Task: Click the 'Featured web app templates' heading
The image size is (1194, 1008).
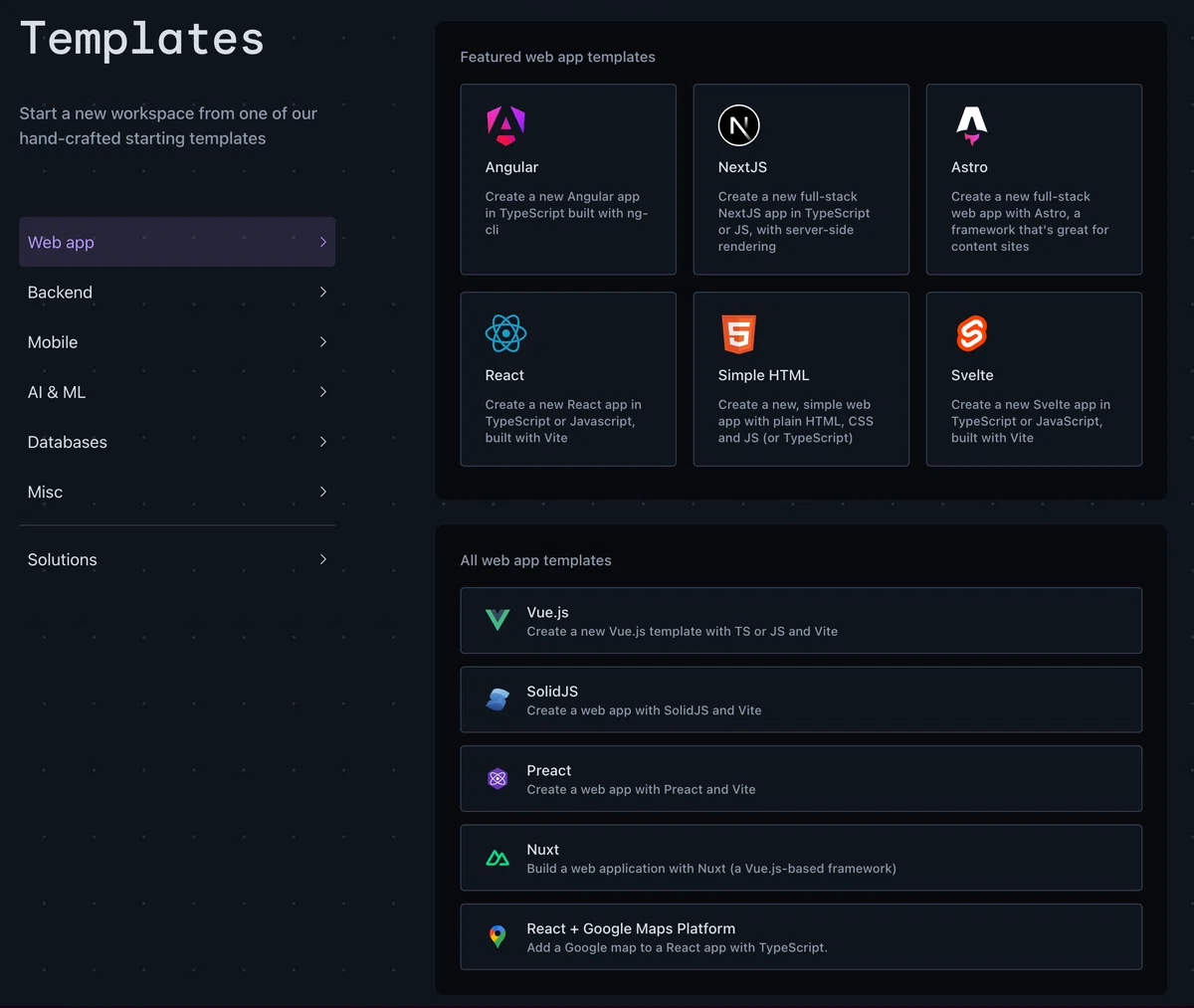Action: [557, 57]
